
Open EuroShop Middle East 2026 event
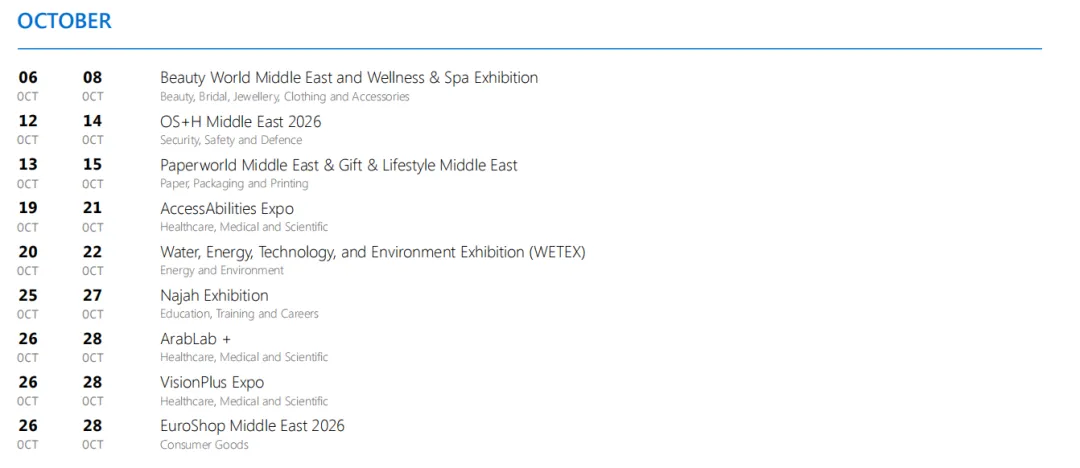(252, 426)
